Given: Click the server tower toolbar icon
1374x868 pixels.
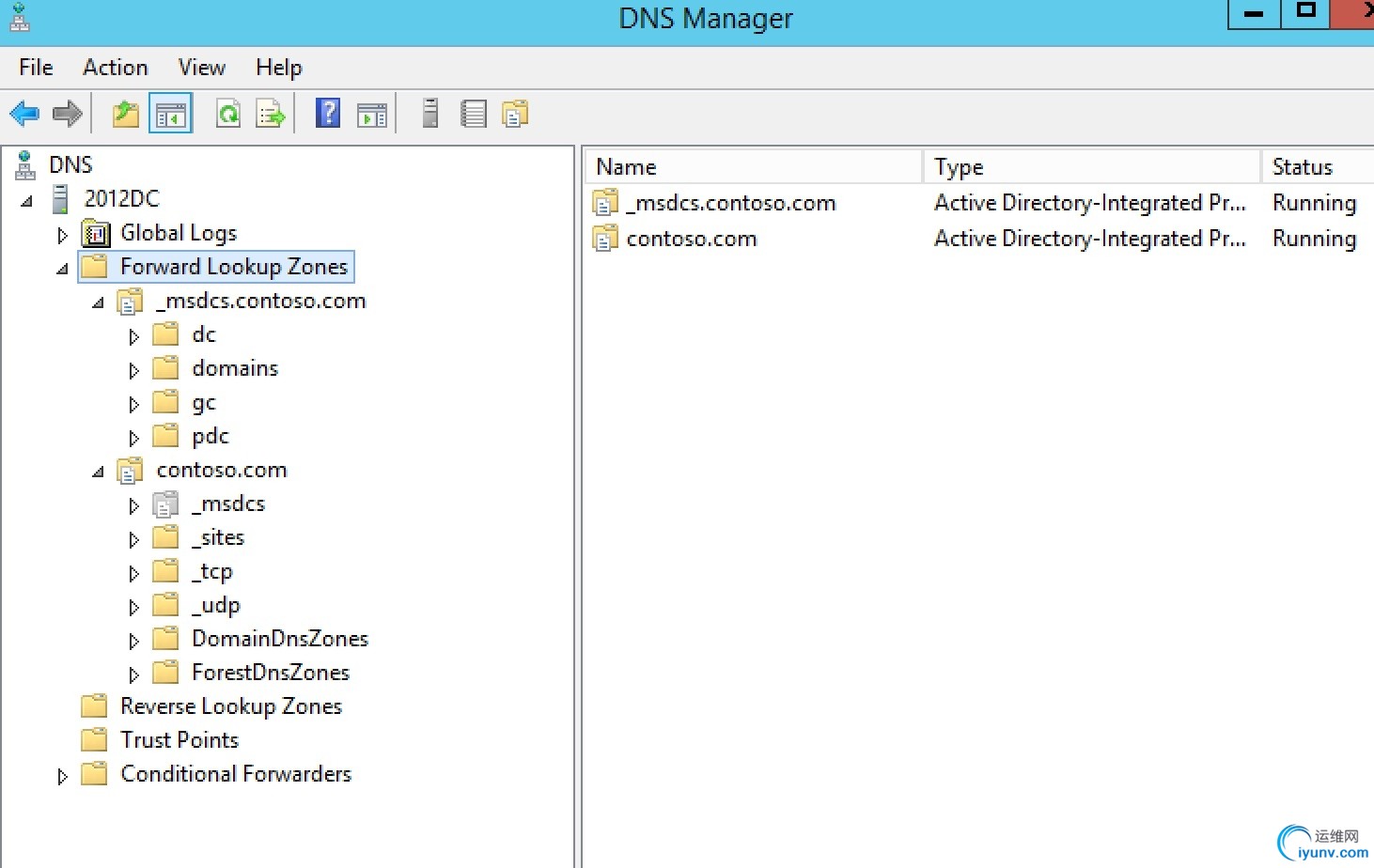Looking at the screenshot, I should tap(430, 114).
